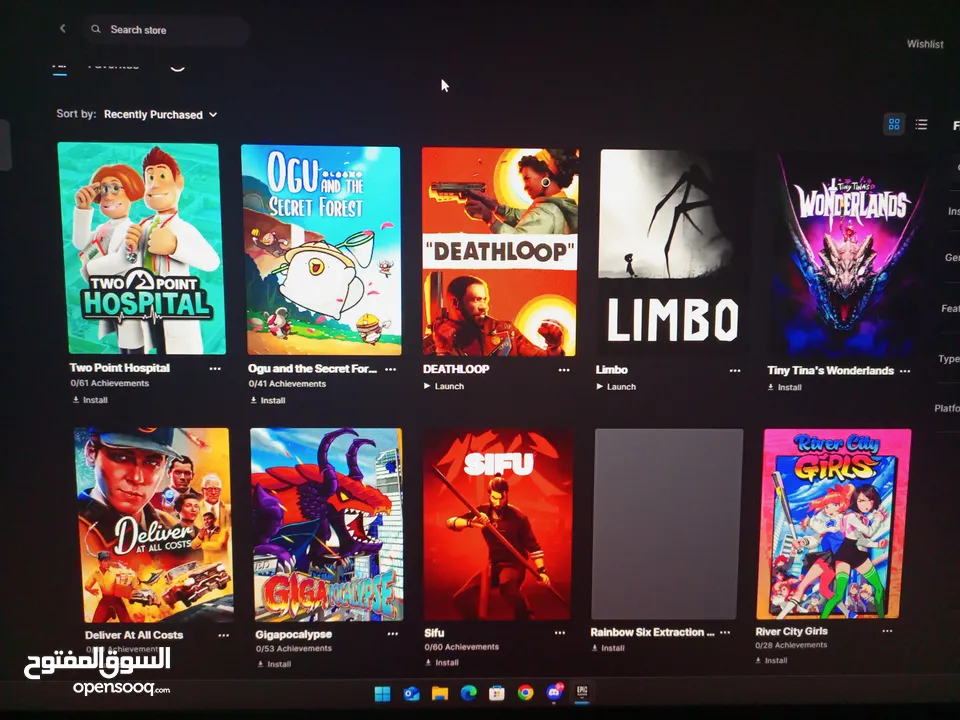960x720 pixels.
Task: Click the Gigapocalypse title text
Action: (x=294, y=634)
